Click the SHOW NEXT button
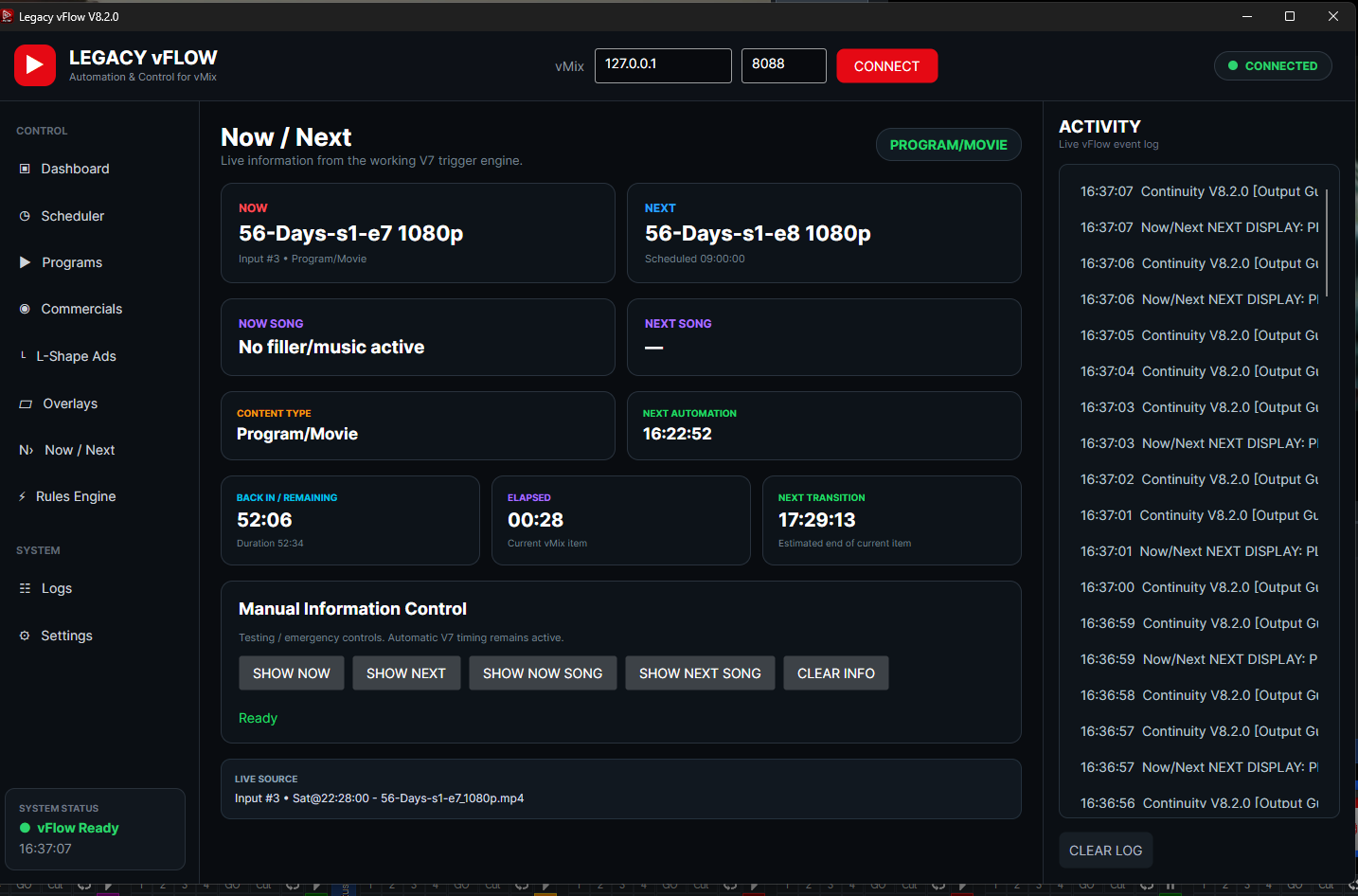Screen dimensions: 1358x896 [406, 673]
